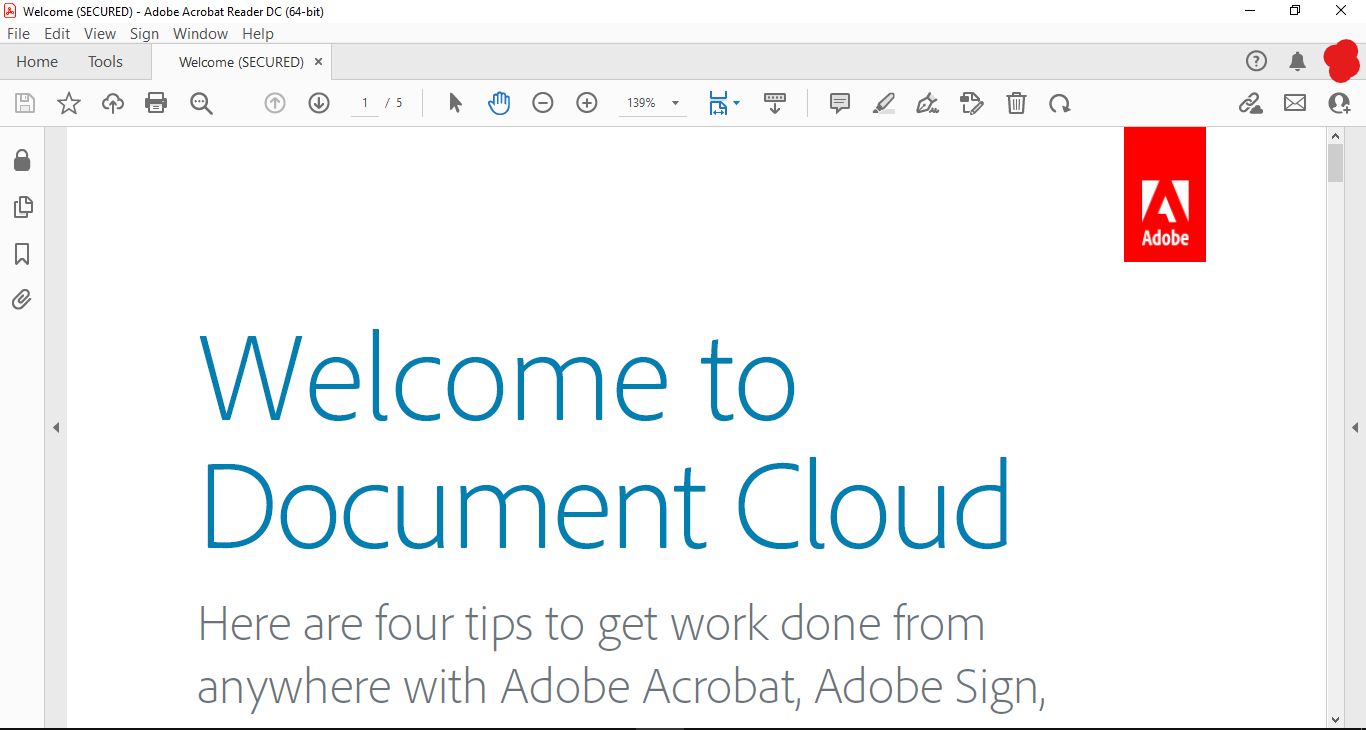Click the Read mode scrolling icon
Screen dimensions: 1366x730
[775, 103]
